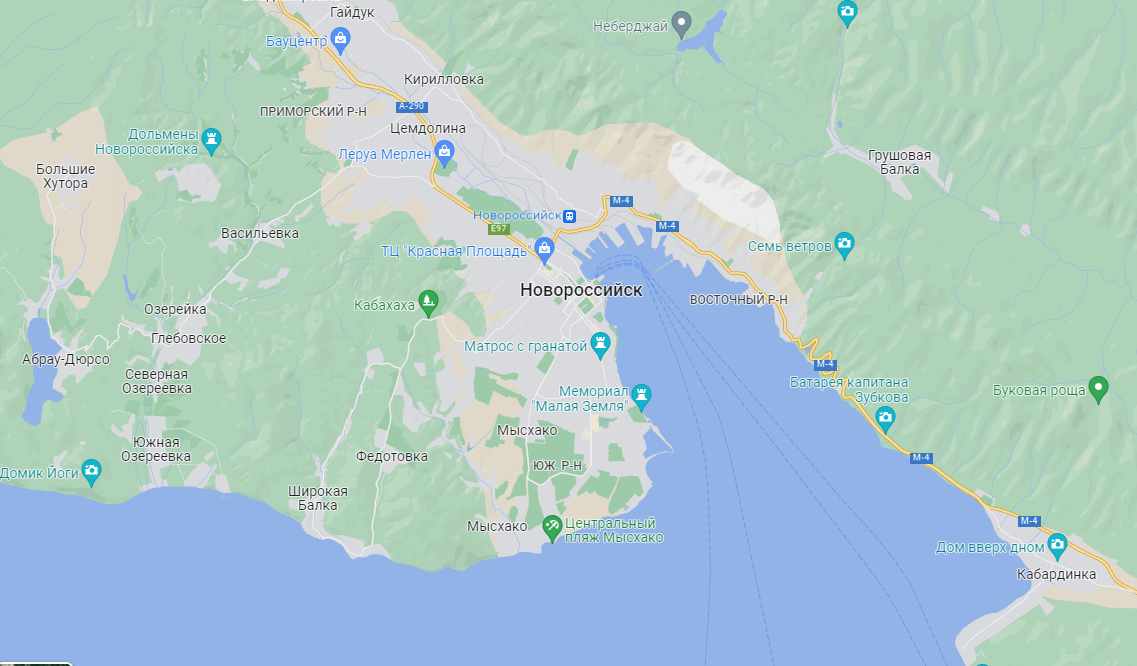Select the Семь ветров camera marker

point(844,244)
